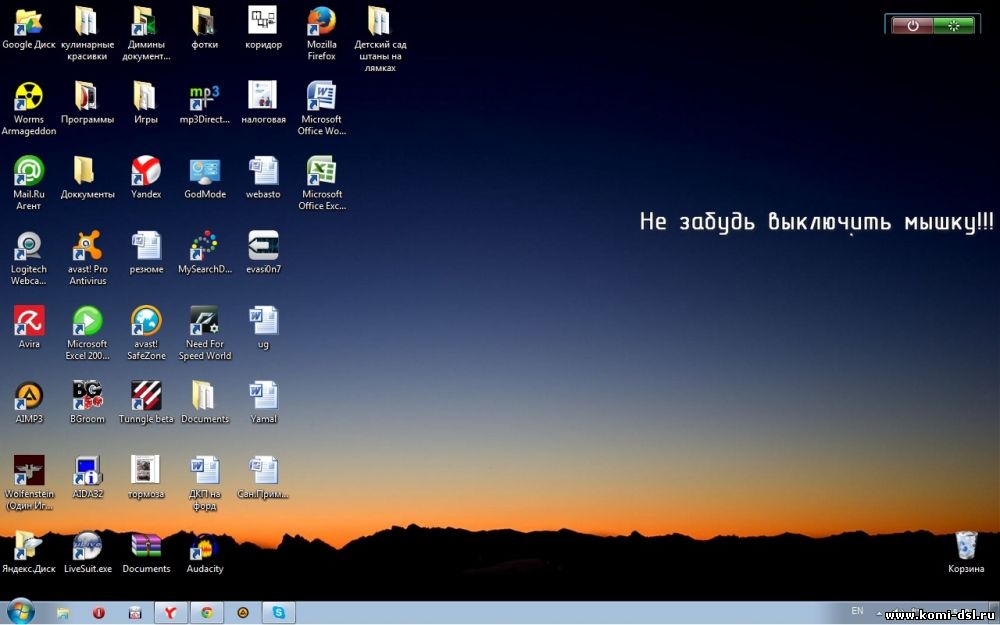The height and width of the screenshot is (625, 1000).
Task: Select the Google Диск shortcut icon
Action: [29, 22]
